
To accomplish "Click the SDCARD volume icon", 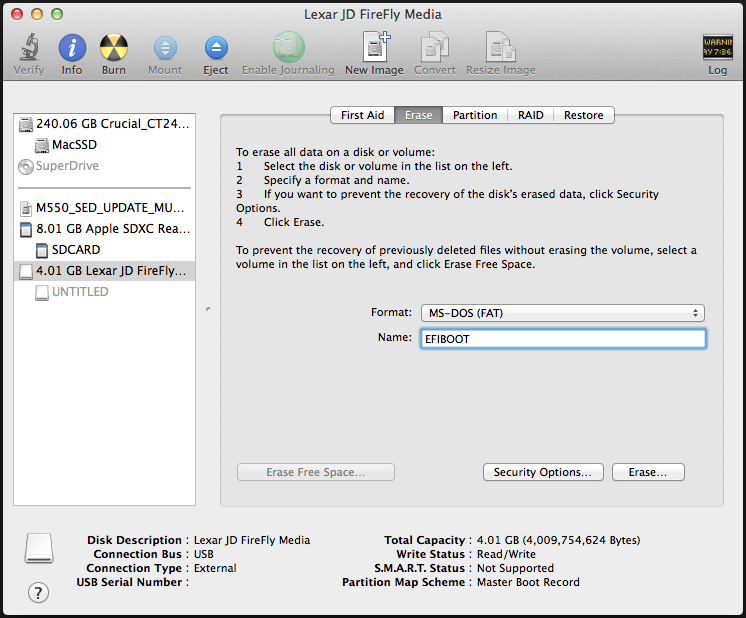I will [x=42, y=250].
